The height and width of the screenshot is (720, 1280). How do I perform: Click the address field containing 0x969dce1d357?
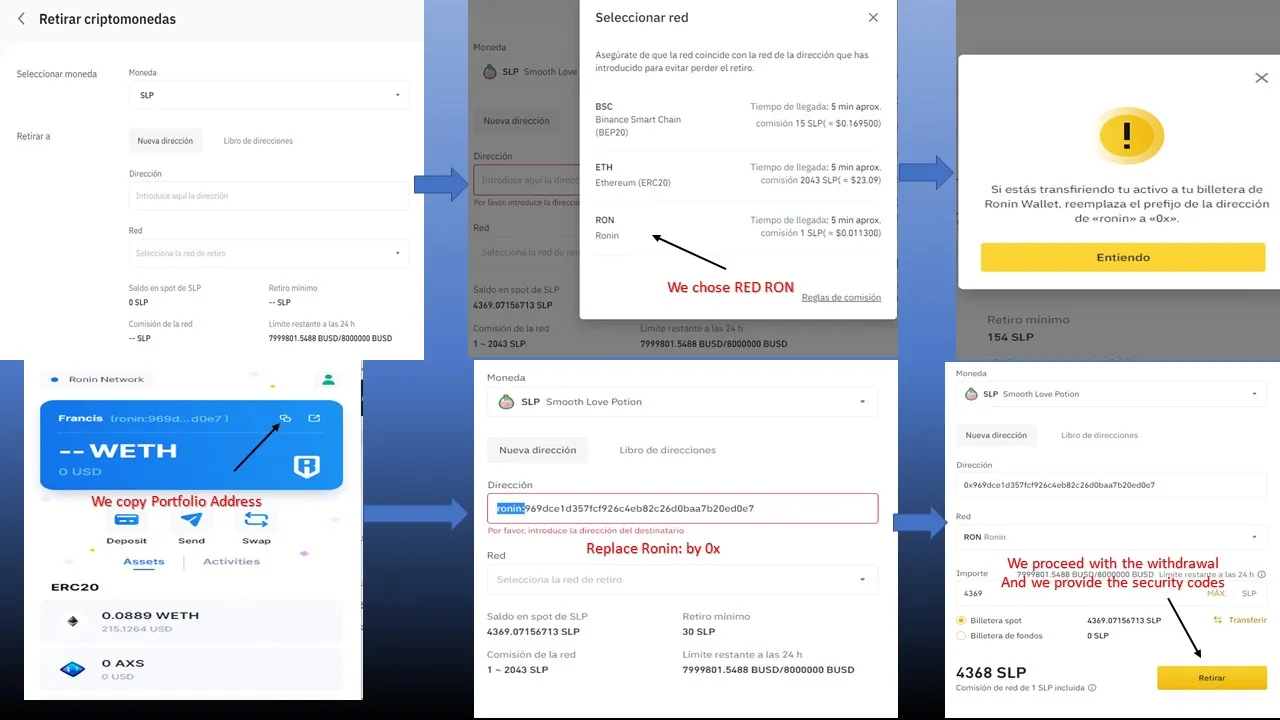pos(1111,485)
